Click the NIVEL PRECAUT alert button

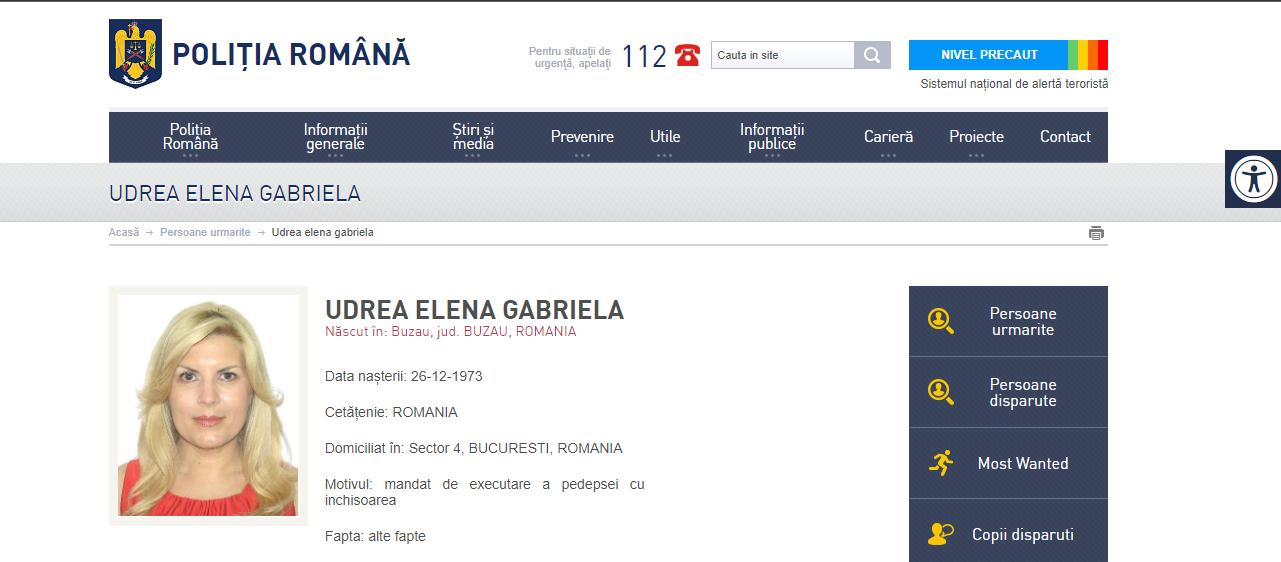point(989,55)
